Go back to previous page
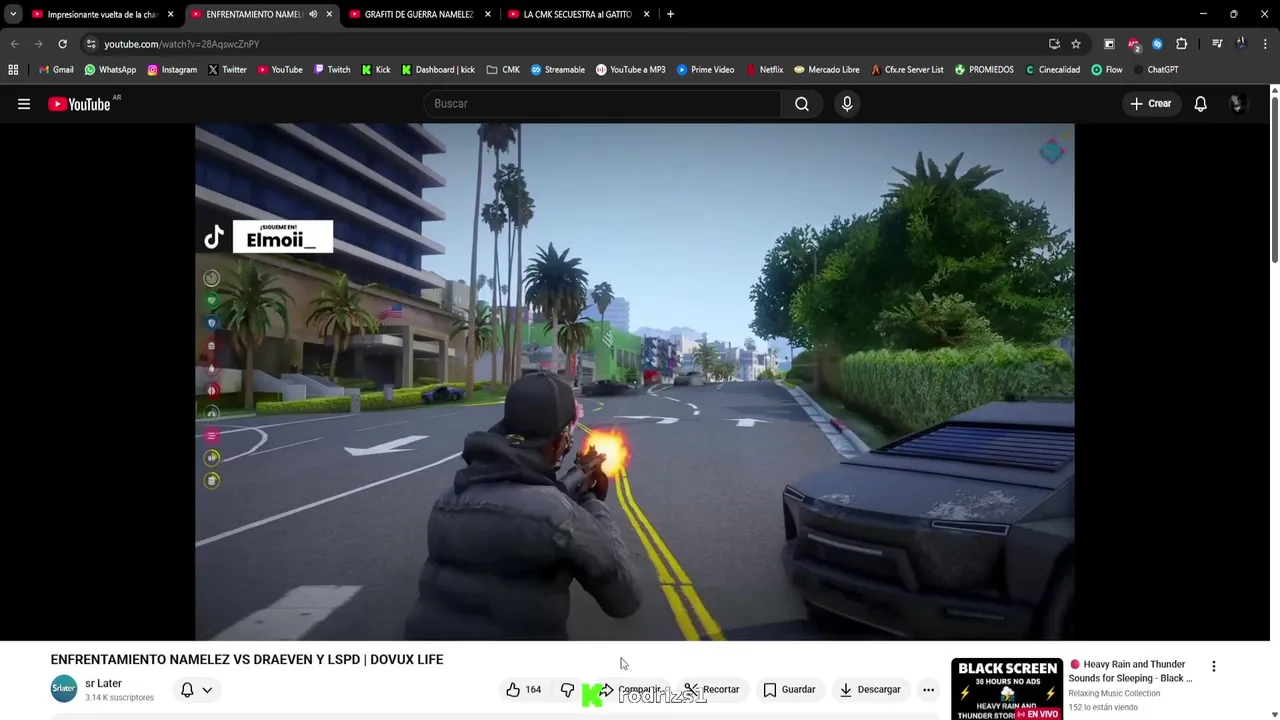 14,44
